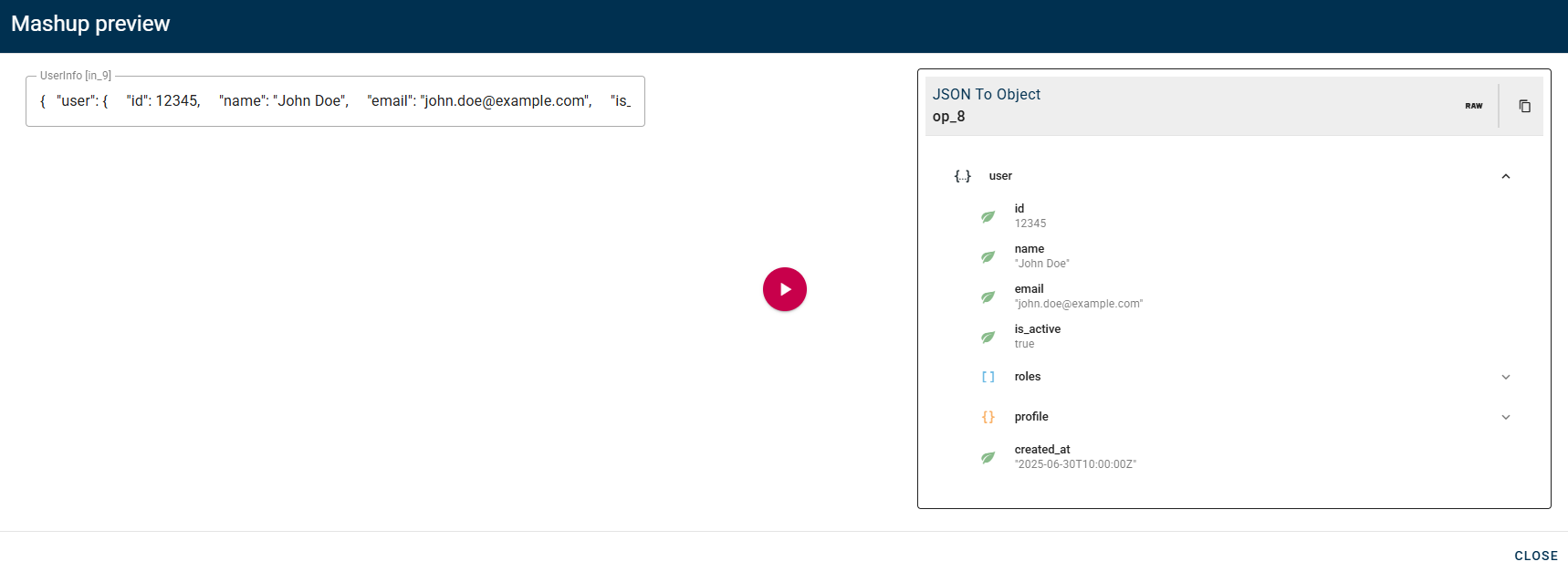Expand the profile object chevron
Image resolution: width=1568 pixels, height=572 pixels.
click(1505, 417)
